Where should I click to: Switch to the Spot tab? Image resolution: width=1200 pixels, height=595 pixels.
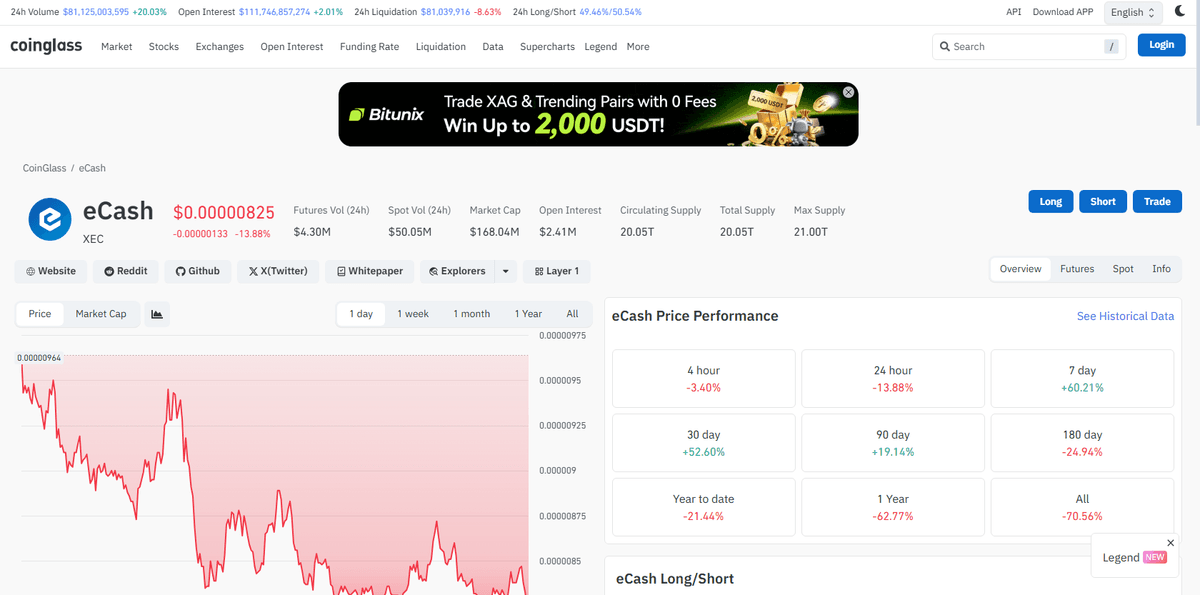[1123, 269]
